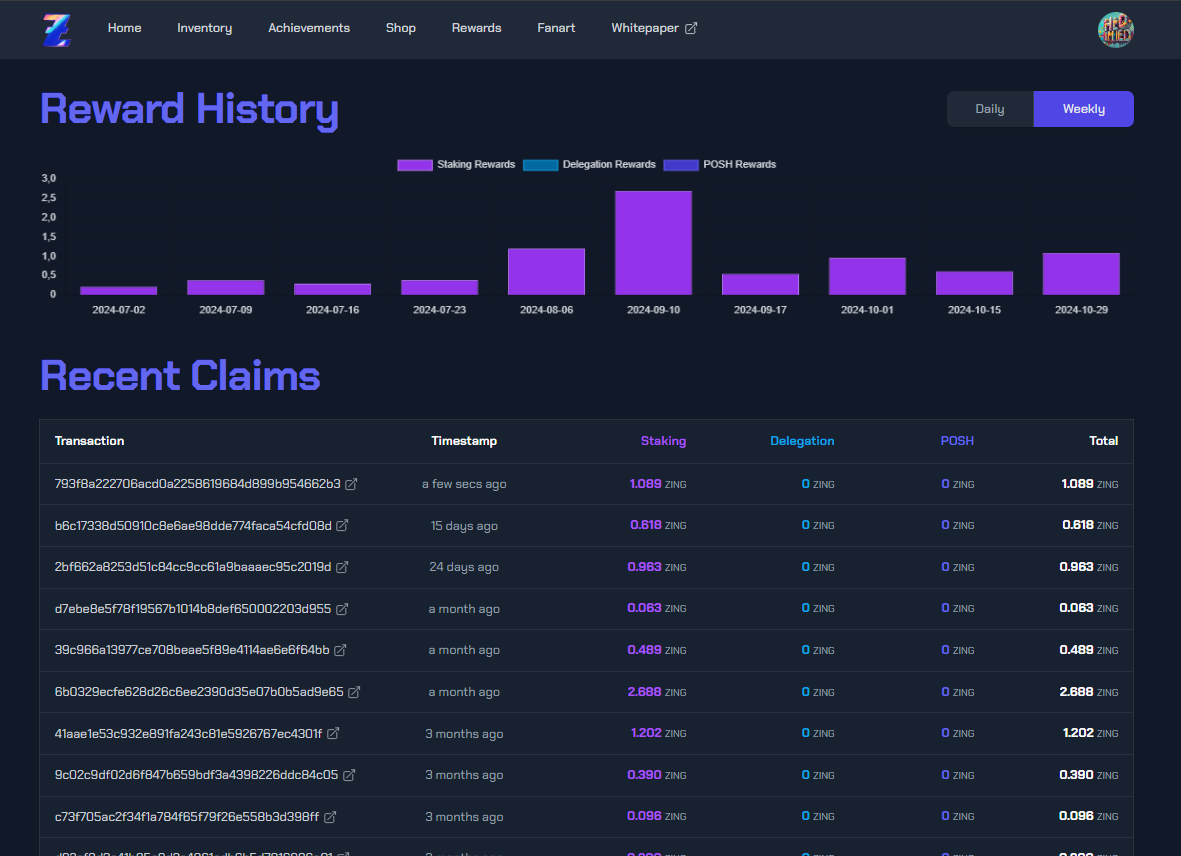Toggle POSH Rewards legend color box

click(681, 166)
